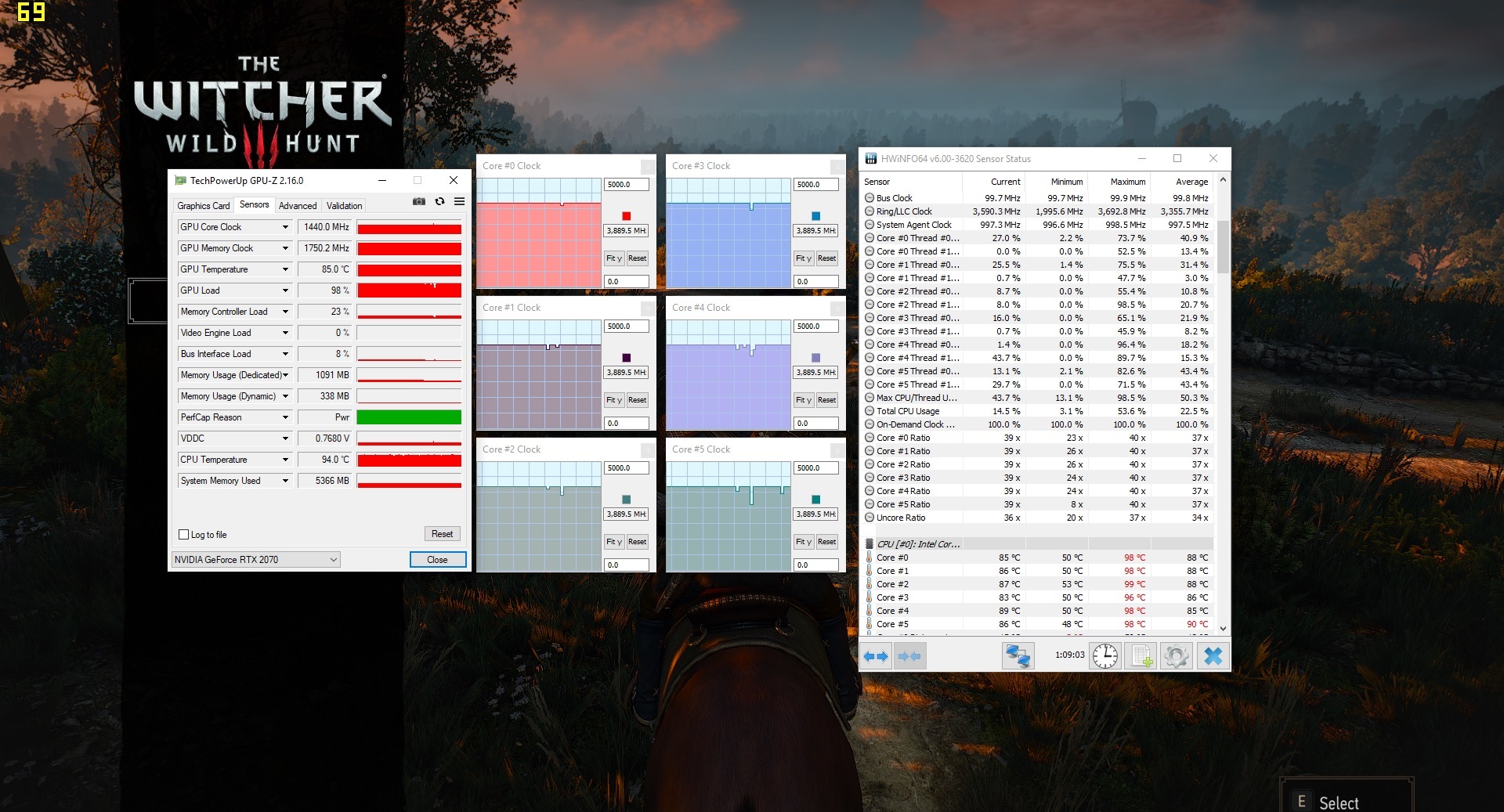Click HWiNFO logging sheet with plus icon
Viewport: 1504px width, 812px height.
click(1141, 656)
